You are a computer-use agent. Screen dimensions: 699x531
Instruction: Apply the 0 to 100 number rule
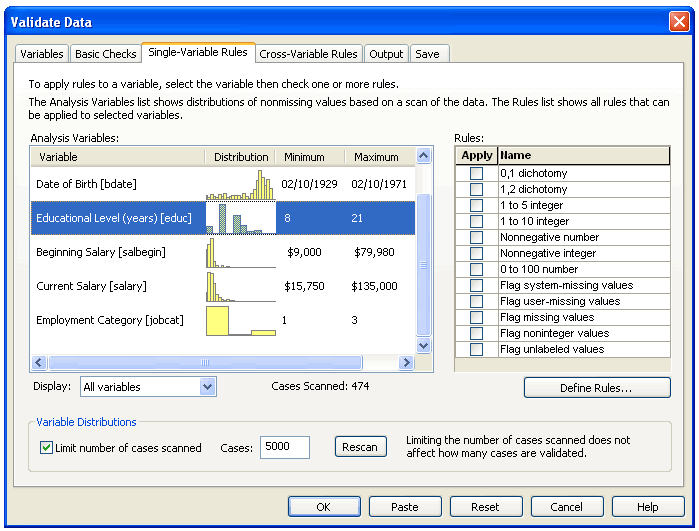(477, 270)
